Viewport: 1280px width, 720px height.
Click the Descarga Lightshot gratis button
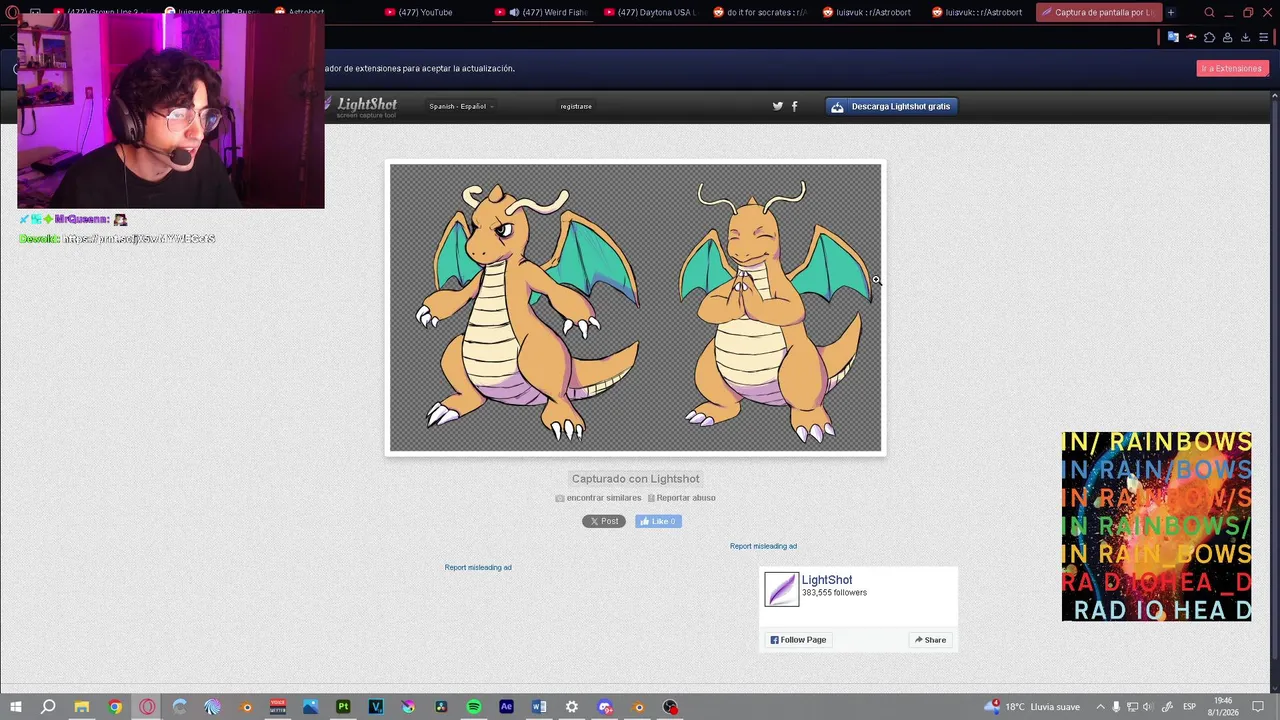[891, 106]
